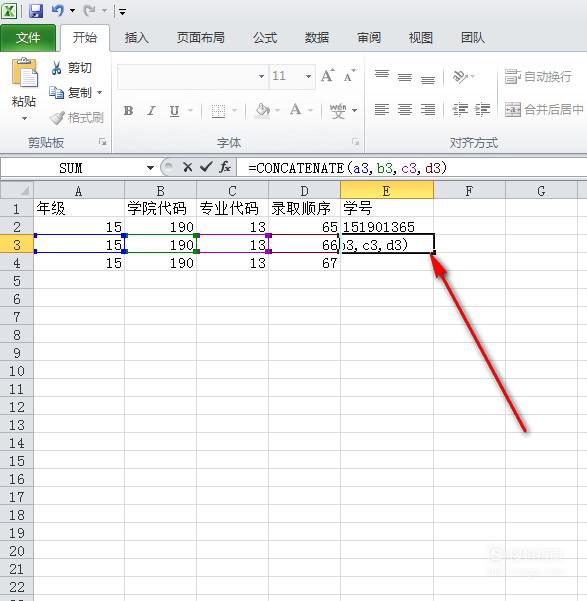587x601 pixels.
Task: Toggle Italic formatting
Action: [x=151, y=111]
